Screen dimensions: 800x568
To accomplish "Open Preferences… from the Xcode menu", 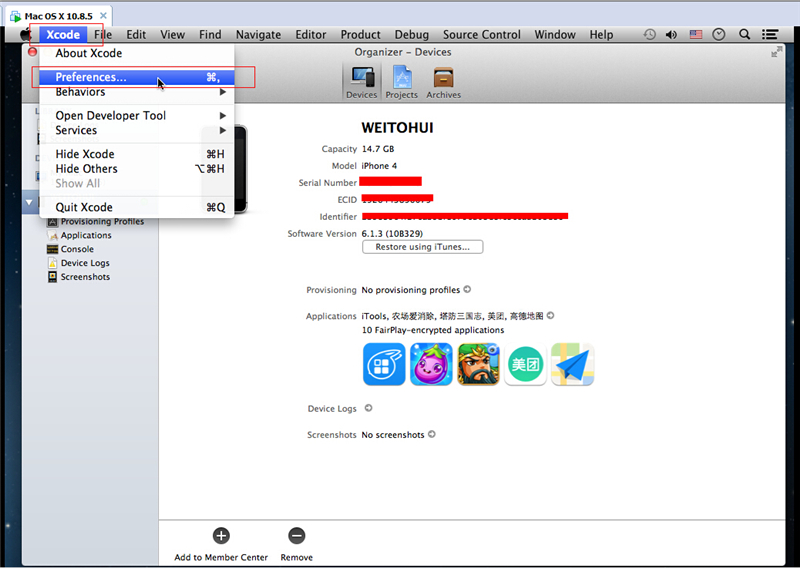I will pyautogui.click(x=137, y=77).
